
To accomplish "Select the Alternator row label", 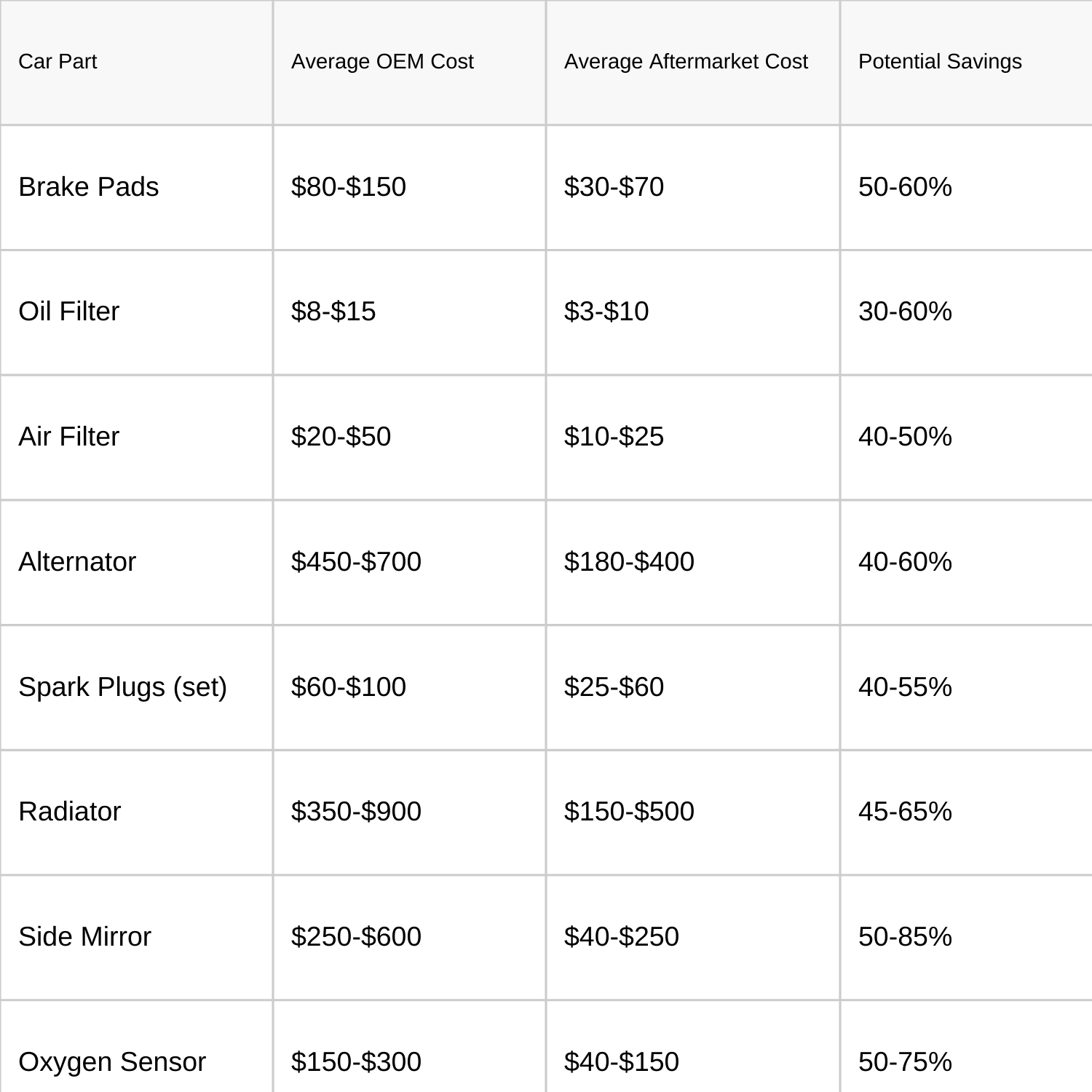I will 77,562.
